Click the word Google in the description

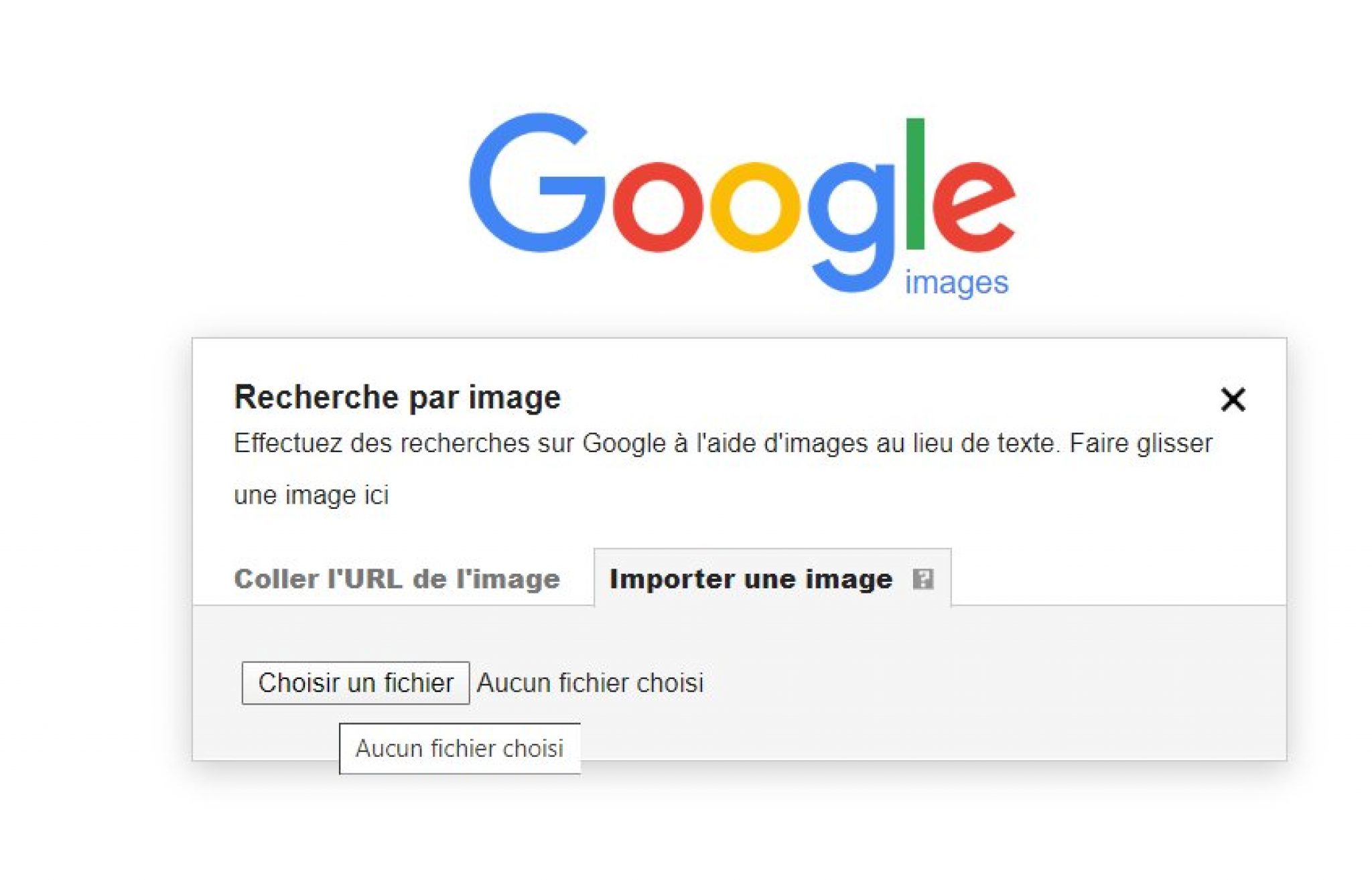[x=624, y=443]
